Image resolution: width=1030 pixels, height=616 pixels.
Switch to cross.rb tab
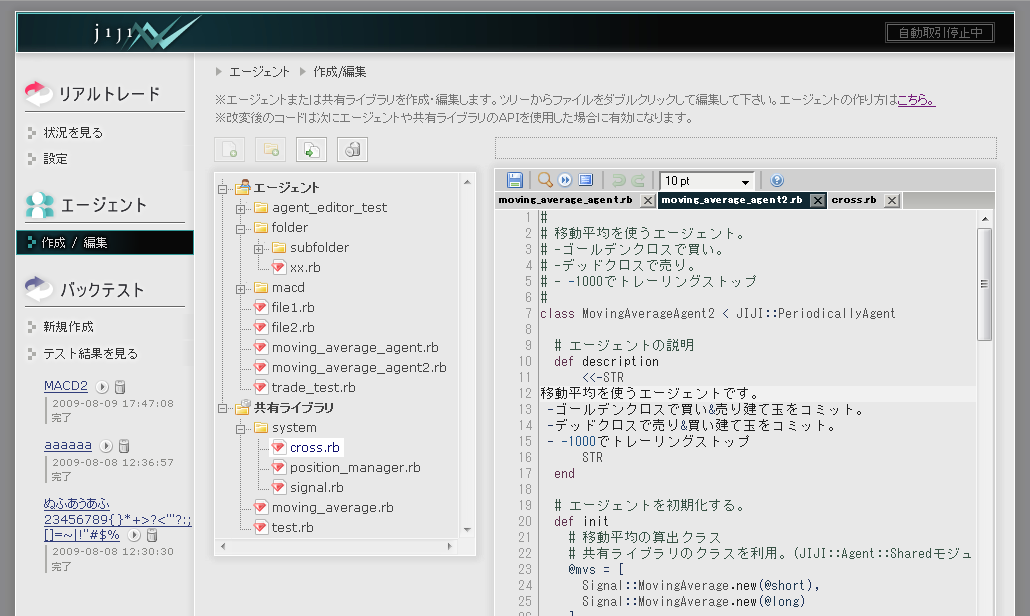854,200
